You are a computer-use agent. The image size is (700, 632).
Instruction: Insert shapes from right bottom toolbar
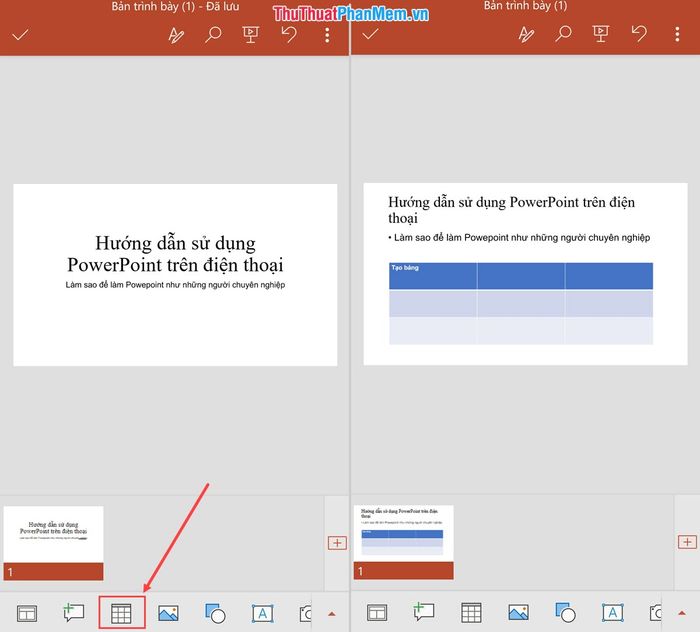tap(565, 612)
